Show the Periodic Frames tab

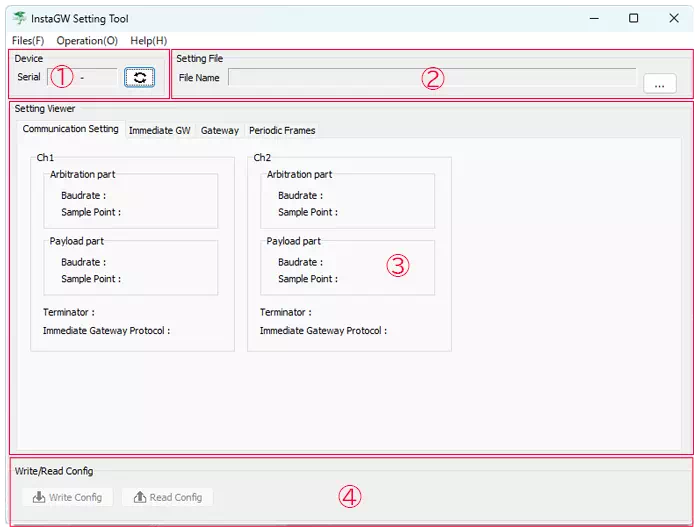click(282, 131)
